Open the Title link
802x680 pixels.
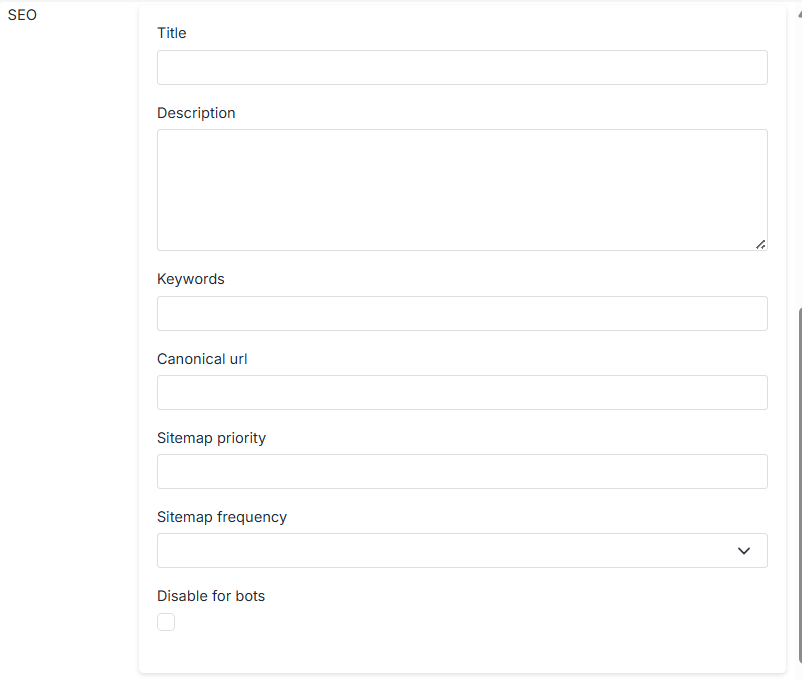pyautogui.click(x=171, y=33)
